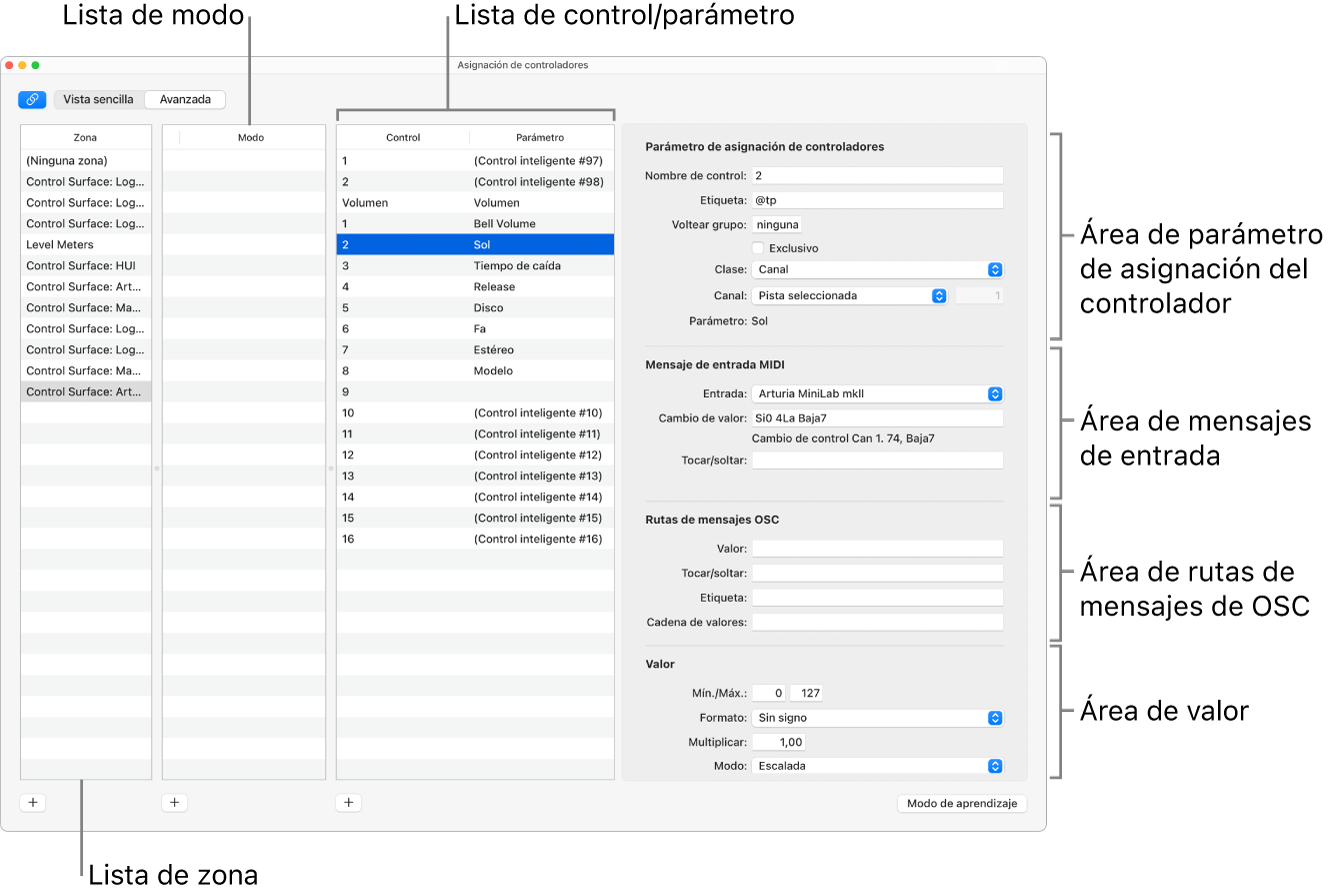
Task: Click the yellow minimize window button
Action: coord(22,65)
